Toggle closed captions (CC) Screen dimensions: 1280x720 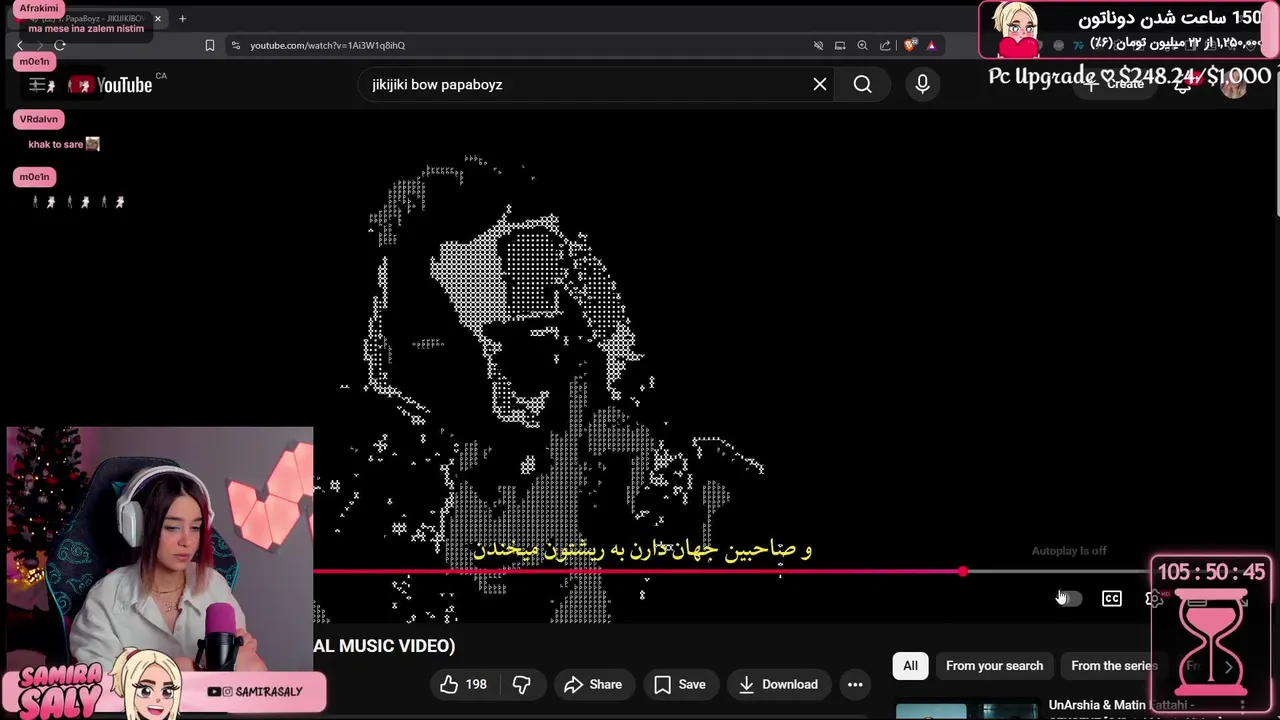1112,598
